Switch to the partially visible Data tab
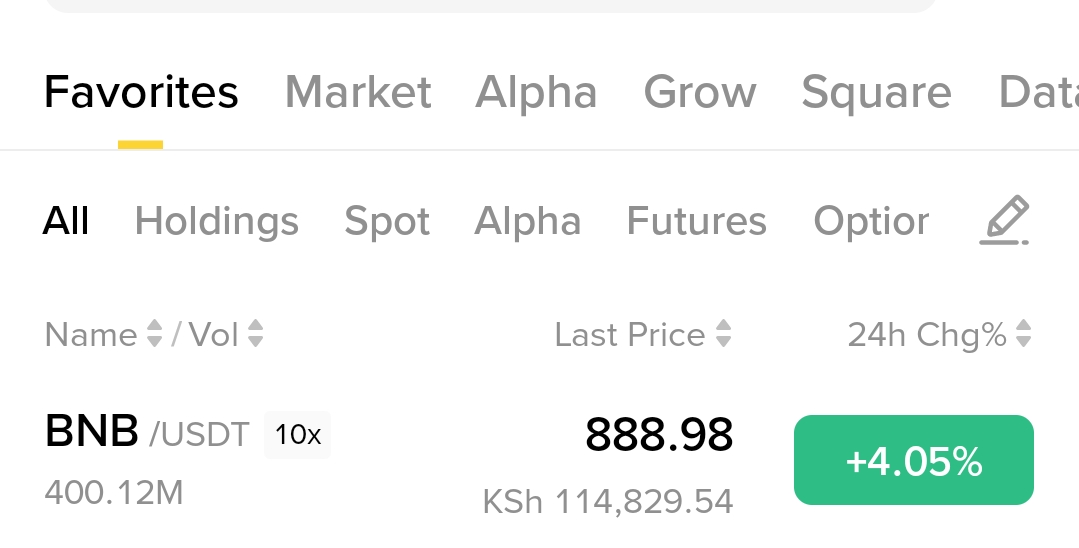 [x=1039, y=93]
